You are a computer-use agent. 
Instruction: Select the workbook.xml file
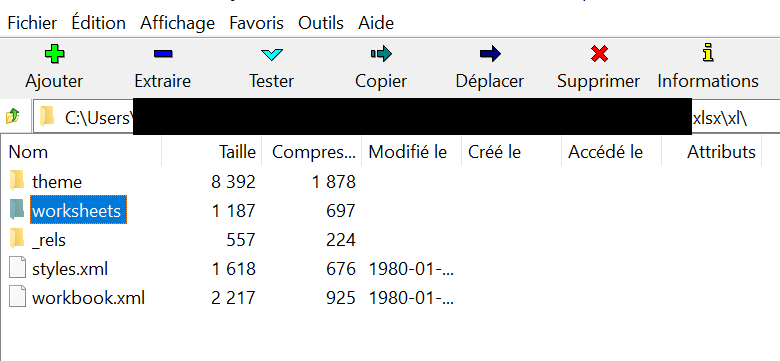[x=89, y=298]
